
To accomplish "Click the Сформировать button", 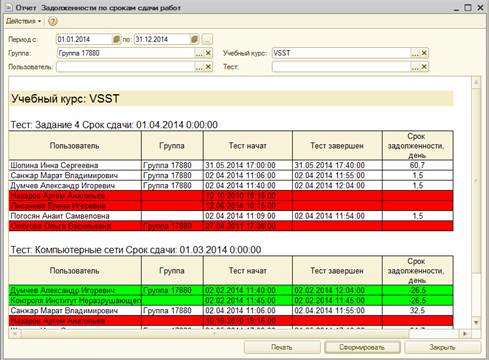I will (362, 347).
